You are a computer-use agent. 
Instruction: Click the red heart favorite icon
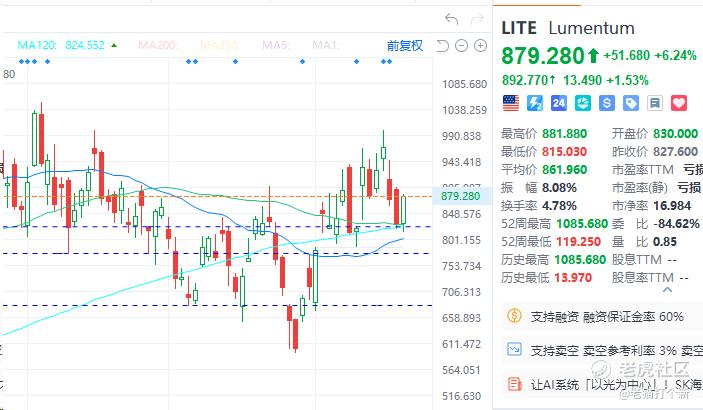point(679,103)
